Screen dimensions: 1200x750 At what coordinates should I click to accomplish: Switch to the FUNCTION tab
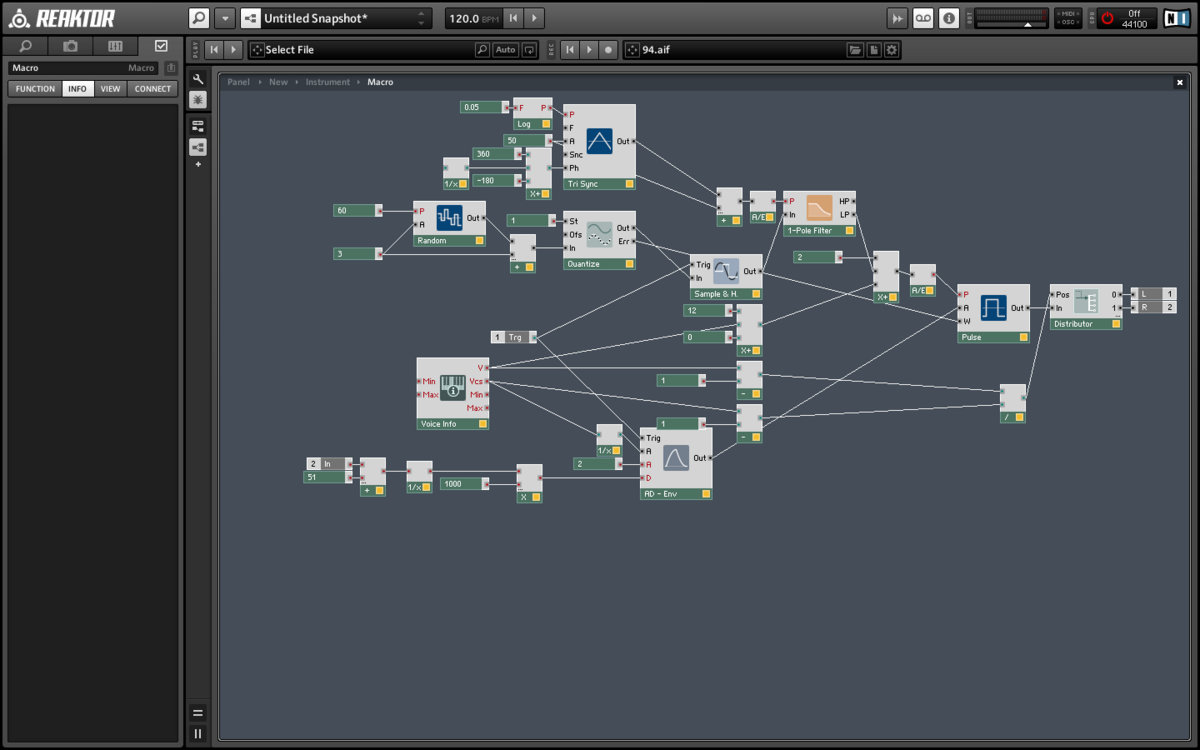(35, 89)
